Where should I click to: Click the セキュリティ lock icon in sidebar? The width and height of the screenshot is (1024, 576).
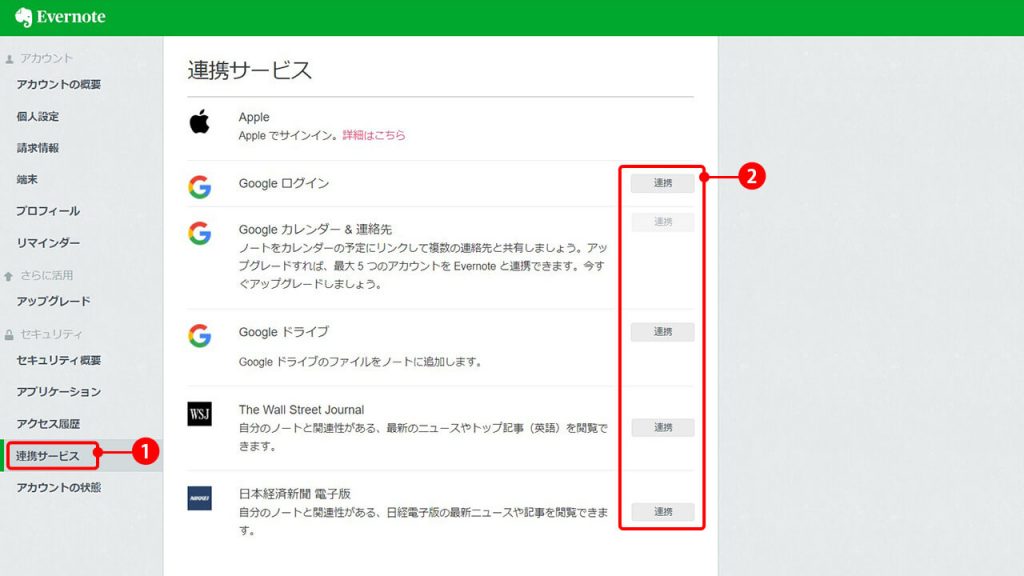(8, 335)
